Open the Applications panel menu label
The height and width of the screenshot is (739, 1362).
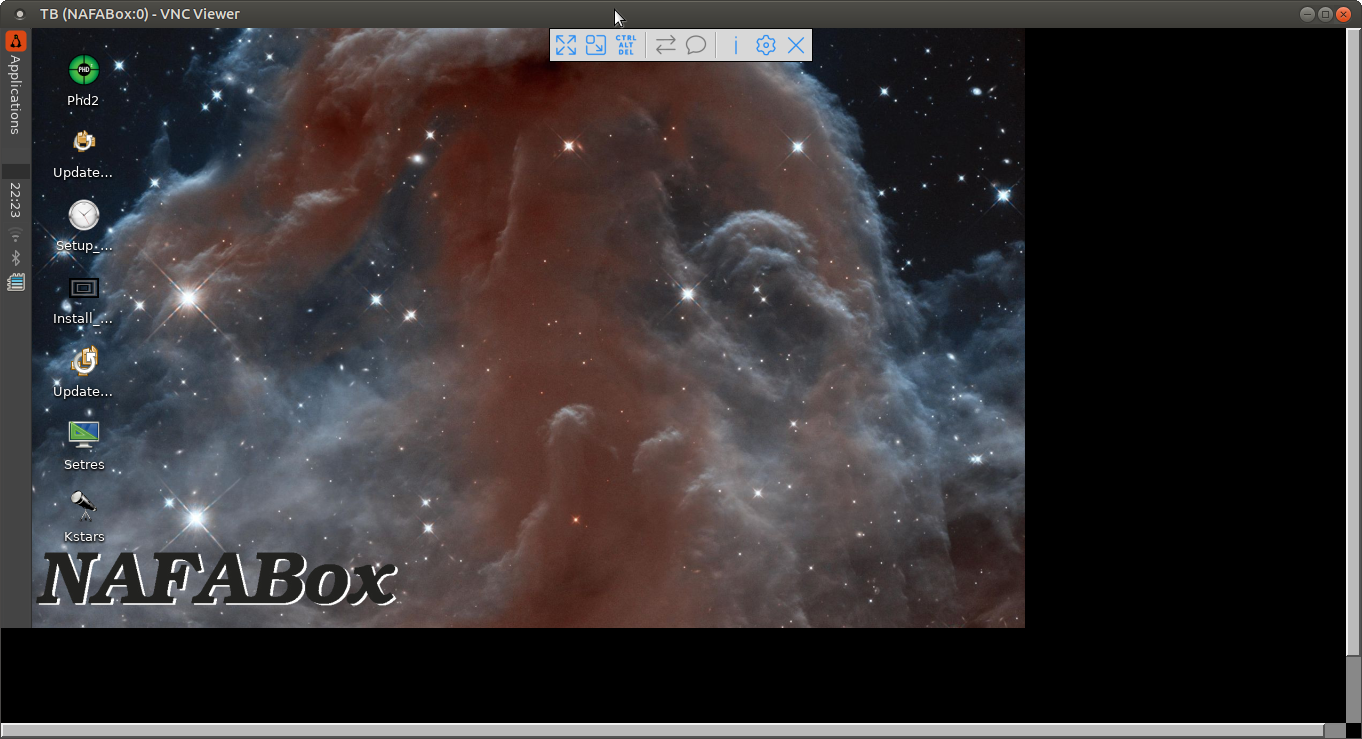[15, 94]
